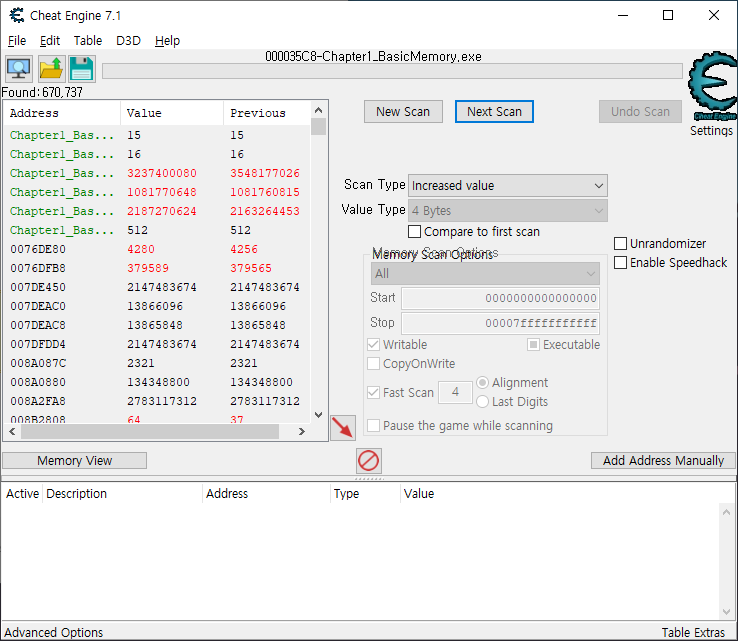Screen dimensions: 738x641
Task: Click the Fast Scan alignment value field
Action: tap(455, 392)
